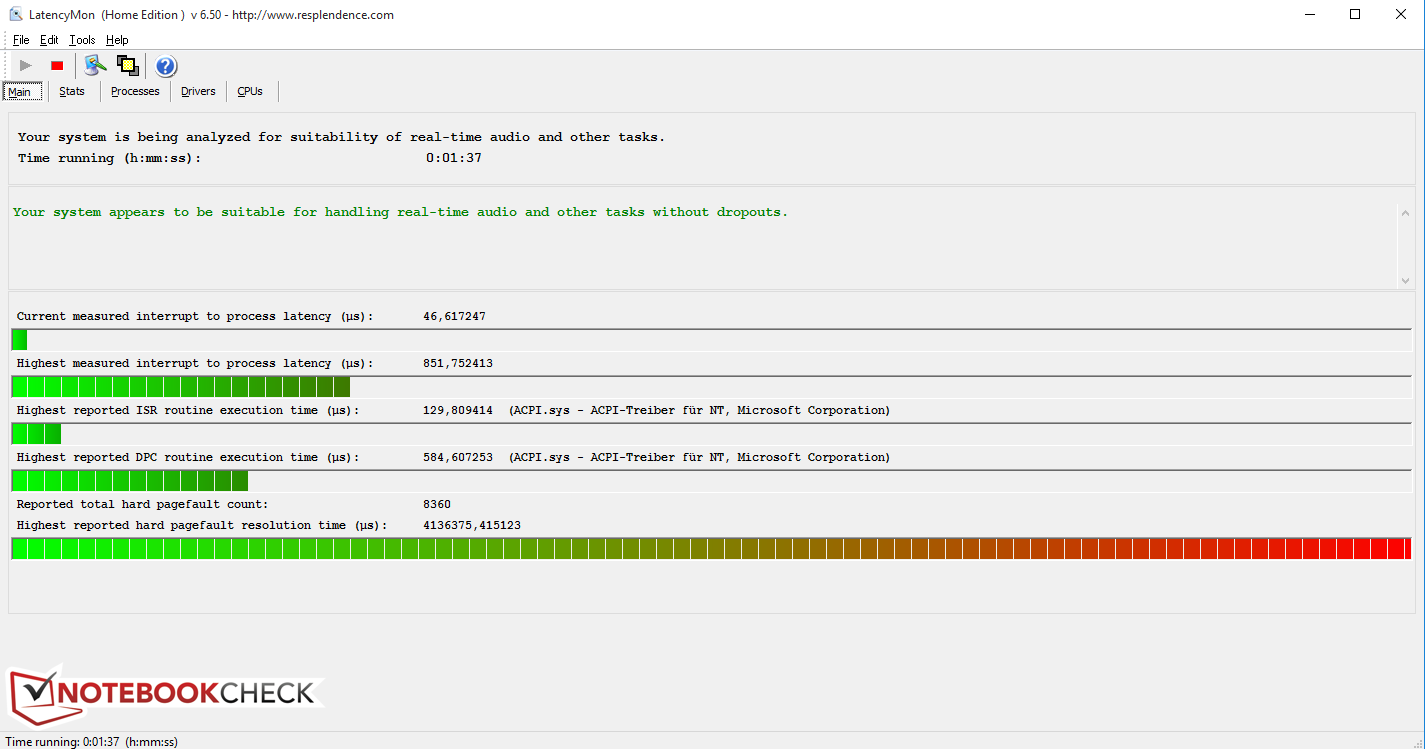Image resolution: width=1425 pixels, height=749 pixels.
Task: Click the overlapping windows toolbar icon
Action: [x=127, y=66]
